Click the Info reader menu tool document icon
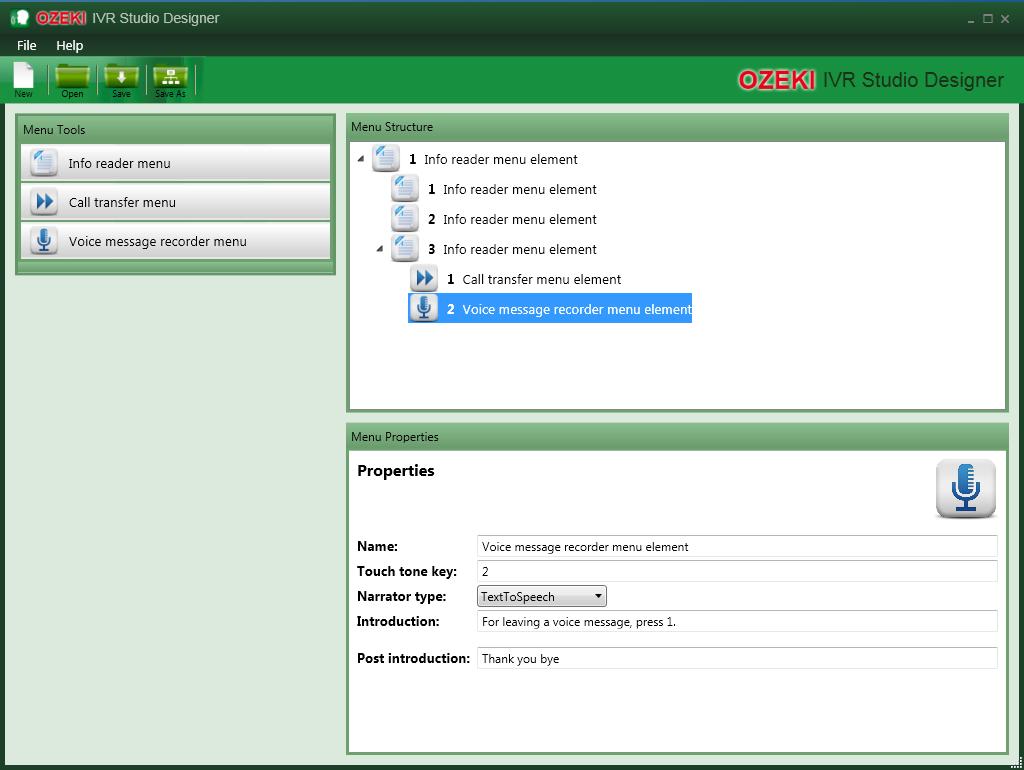The width and height of the screenshot is (1024, 770). (x=44, y=163)
